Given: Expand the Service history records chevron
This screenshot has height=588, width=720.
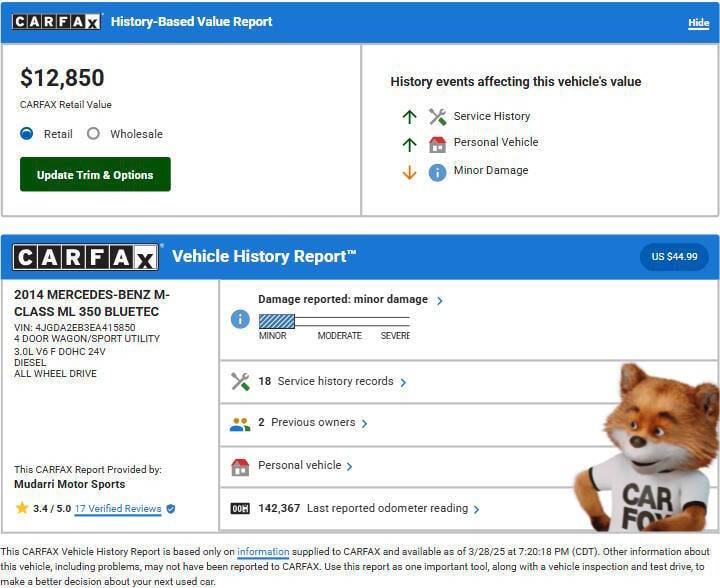Looking at the screenshot, I should coord(403,382).
